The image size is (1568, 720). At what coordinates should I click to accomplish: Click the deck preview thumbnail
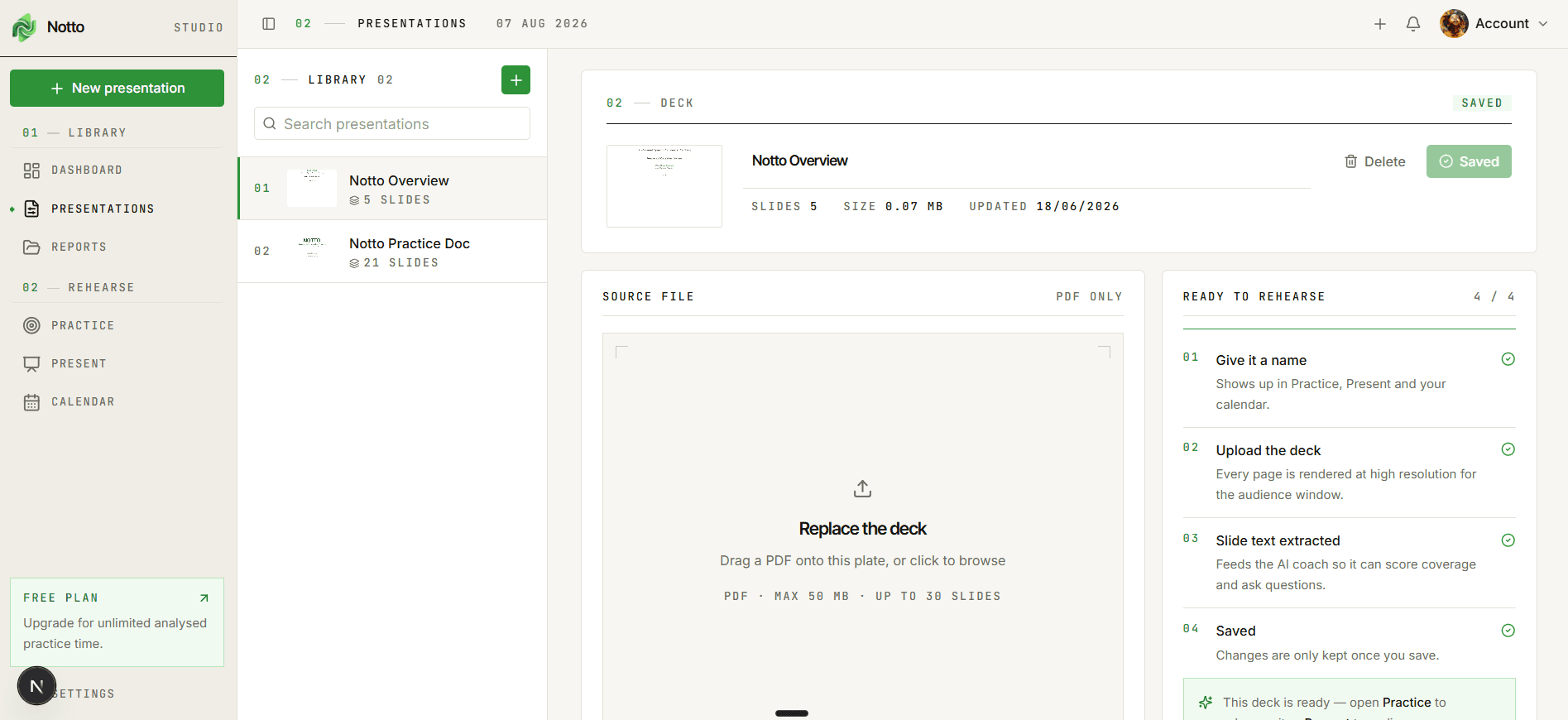point(664,186)
